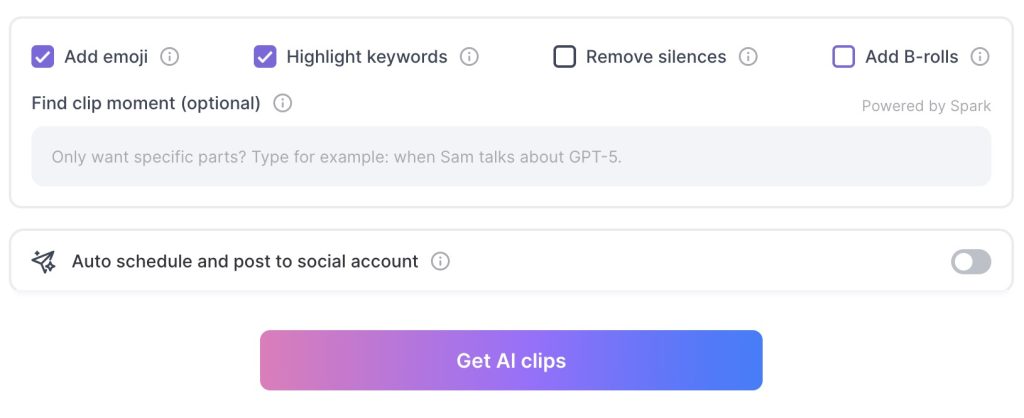
Task: Click the info icon next to Highlight keywords
Action: point(469,57)
